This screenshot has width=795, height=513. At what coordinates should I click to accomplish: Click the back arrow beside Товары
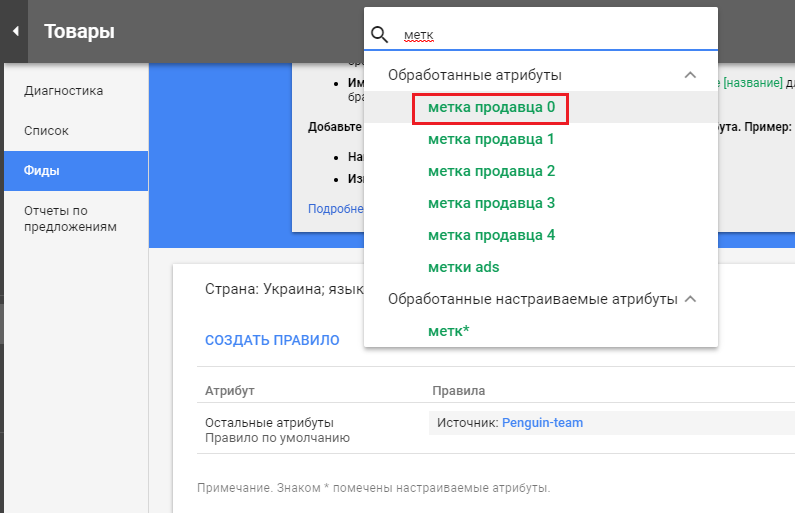[x=15, y=32]
